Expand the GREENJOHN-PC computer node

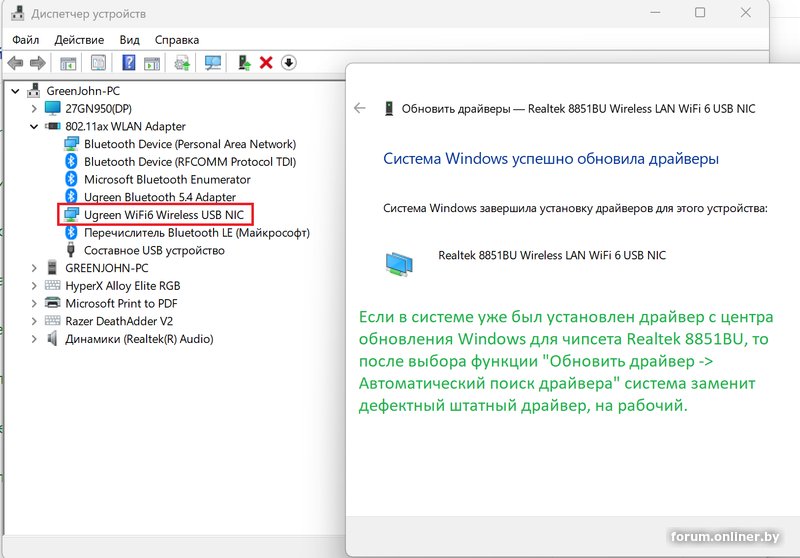click(34, 268)
